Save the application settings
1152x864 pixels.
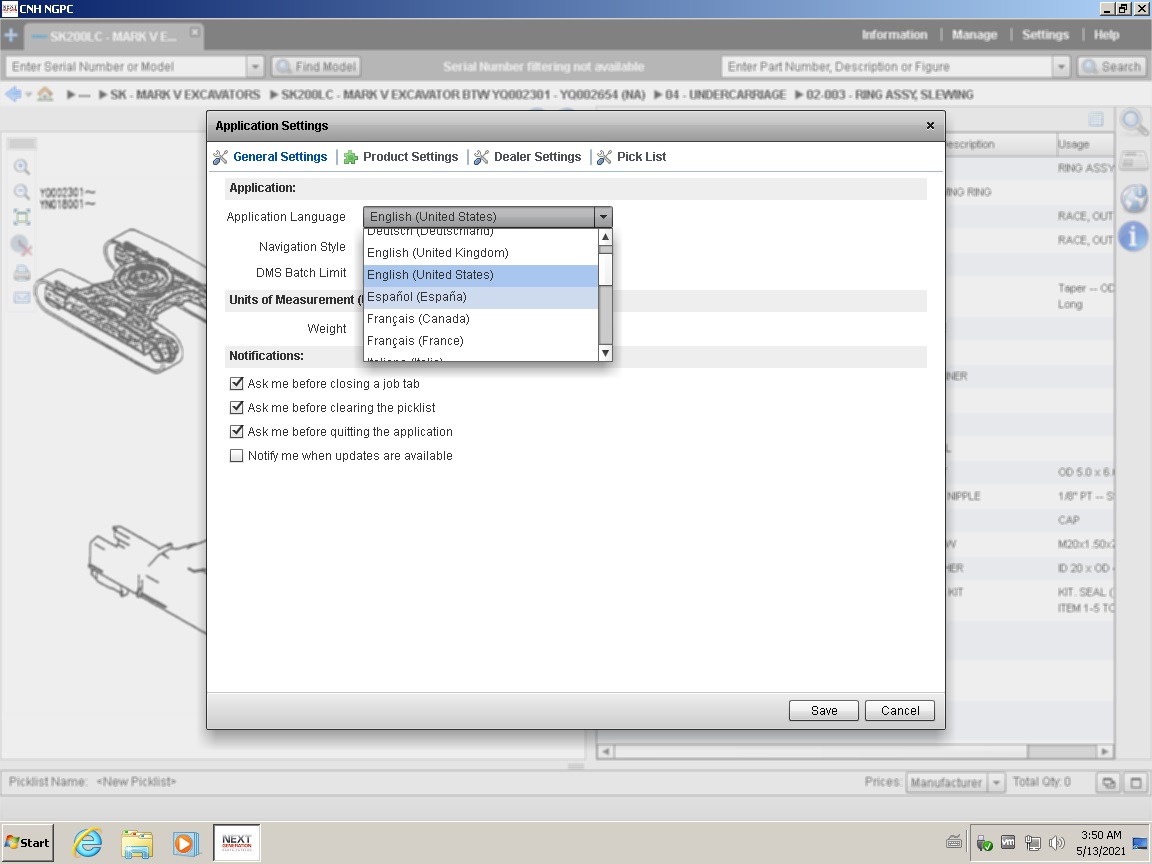[824, 710]
